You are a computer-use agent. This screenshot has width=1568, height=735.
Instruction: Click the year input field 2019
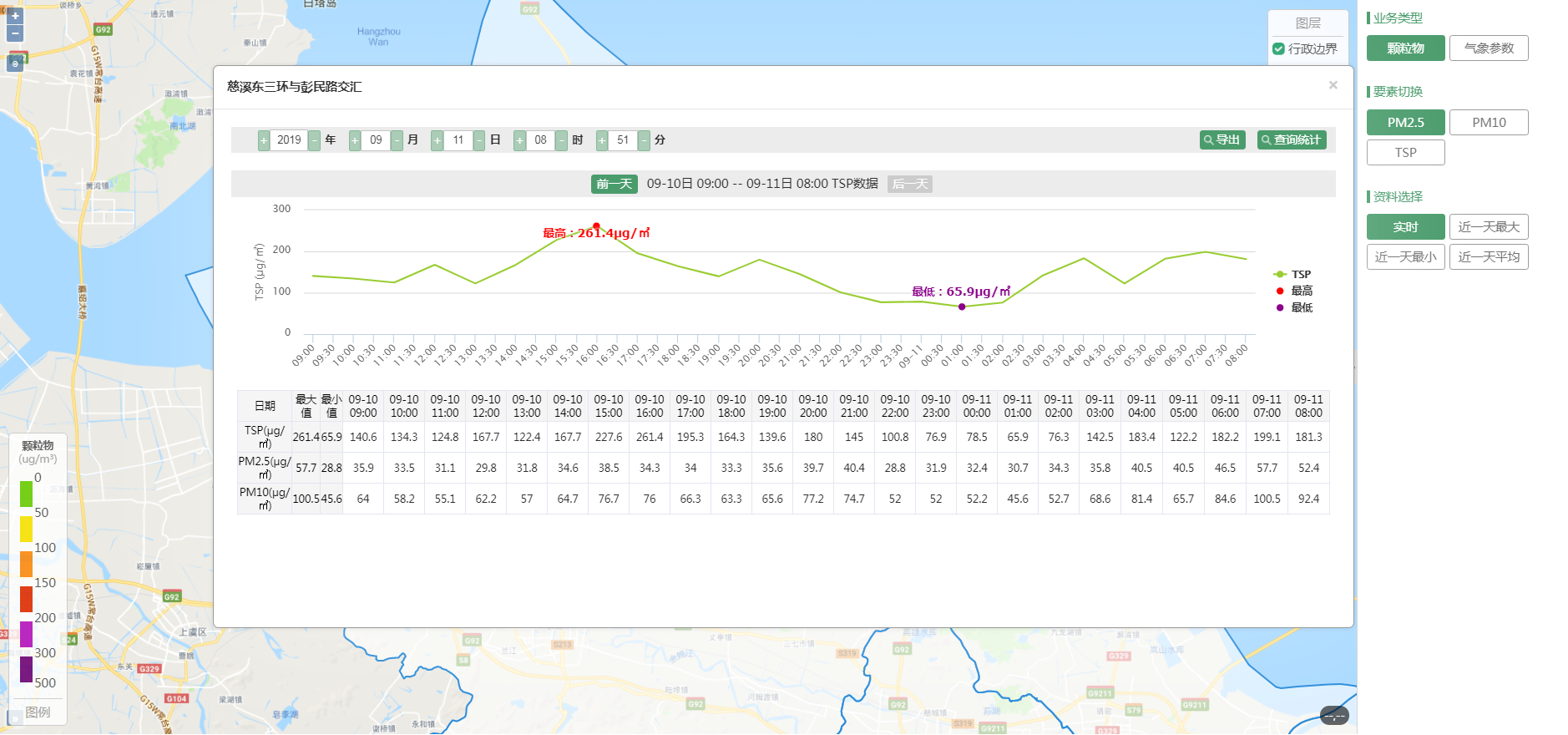(x=289, y=140)
